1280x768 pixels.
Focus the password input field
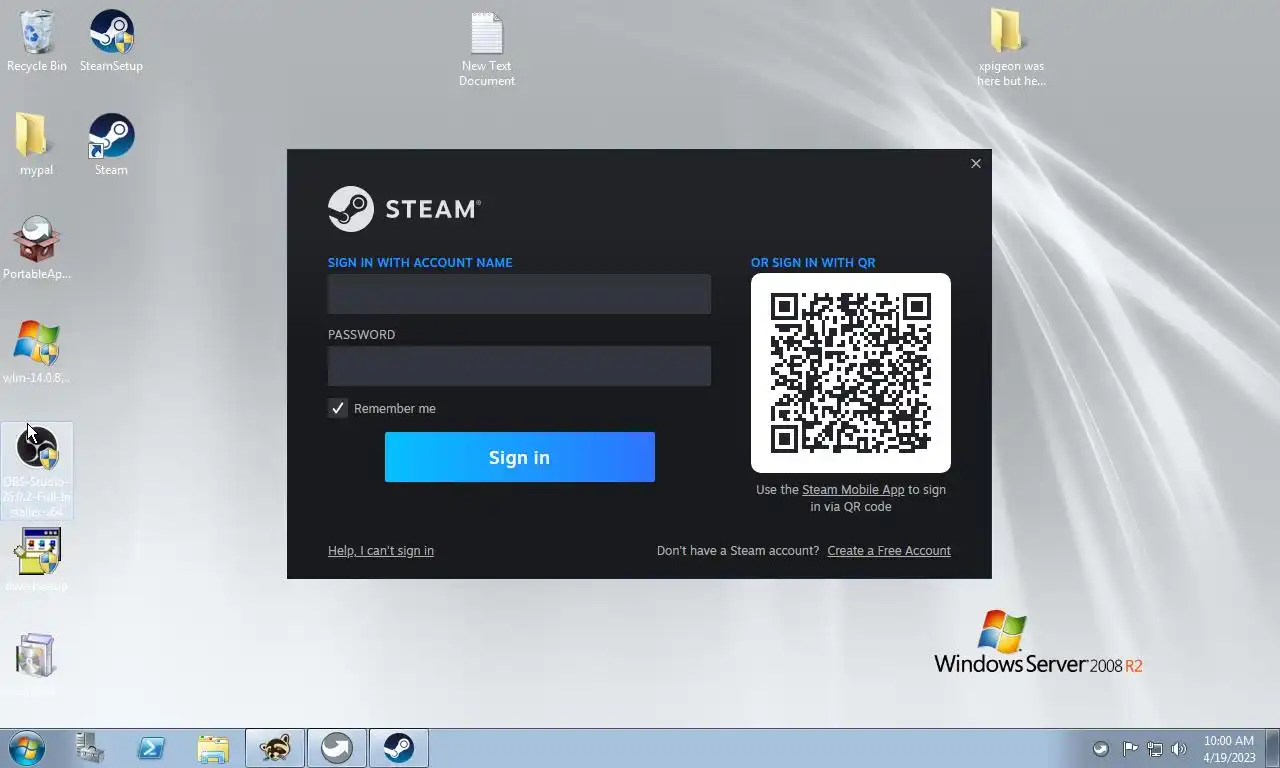(x=519, y=366)
